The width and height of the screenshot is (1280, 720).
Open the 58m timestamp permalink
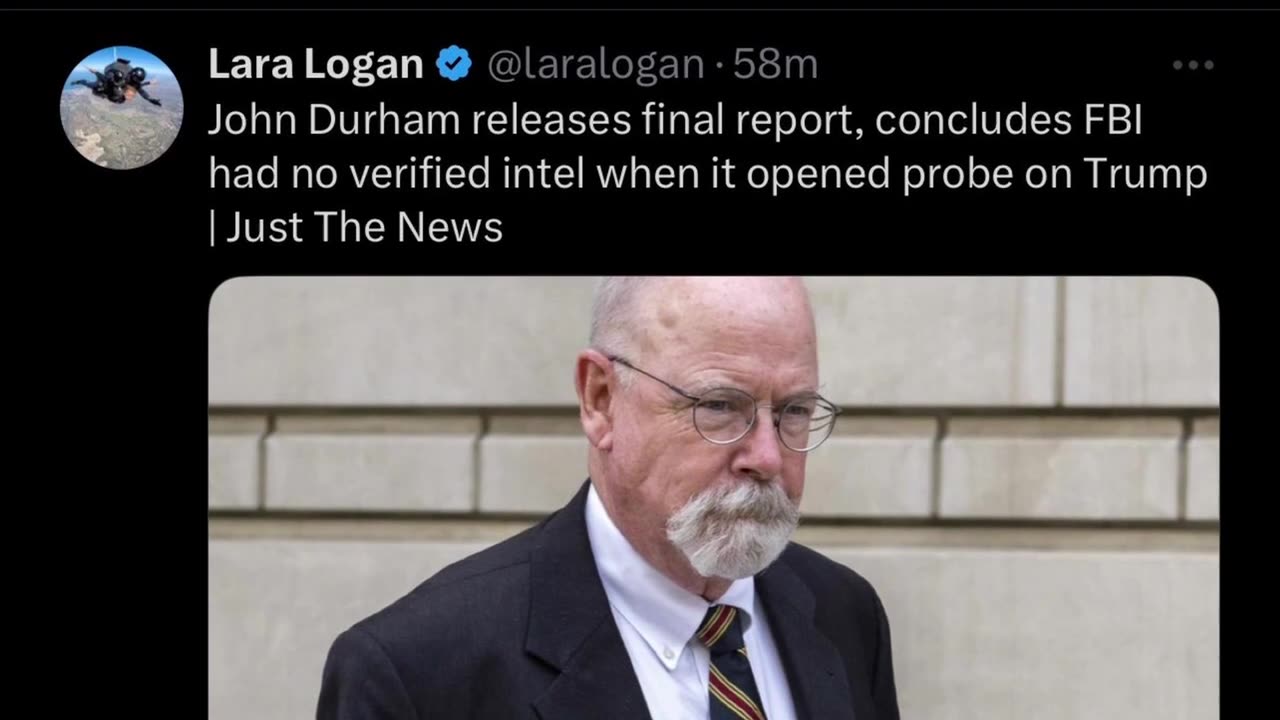pyautogui.click(x=775, y=65)
